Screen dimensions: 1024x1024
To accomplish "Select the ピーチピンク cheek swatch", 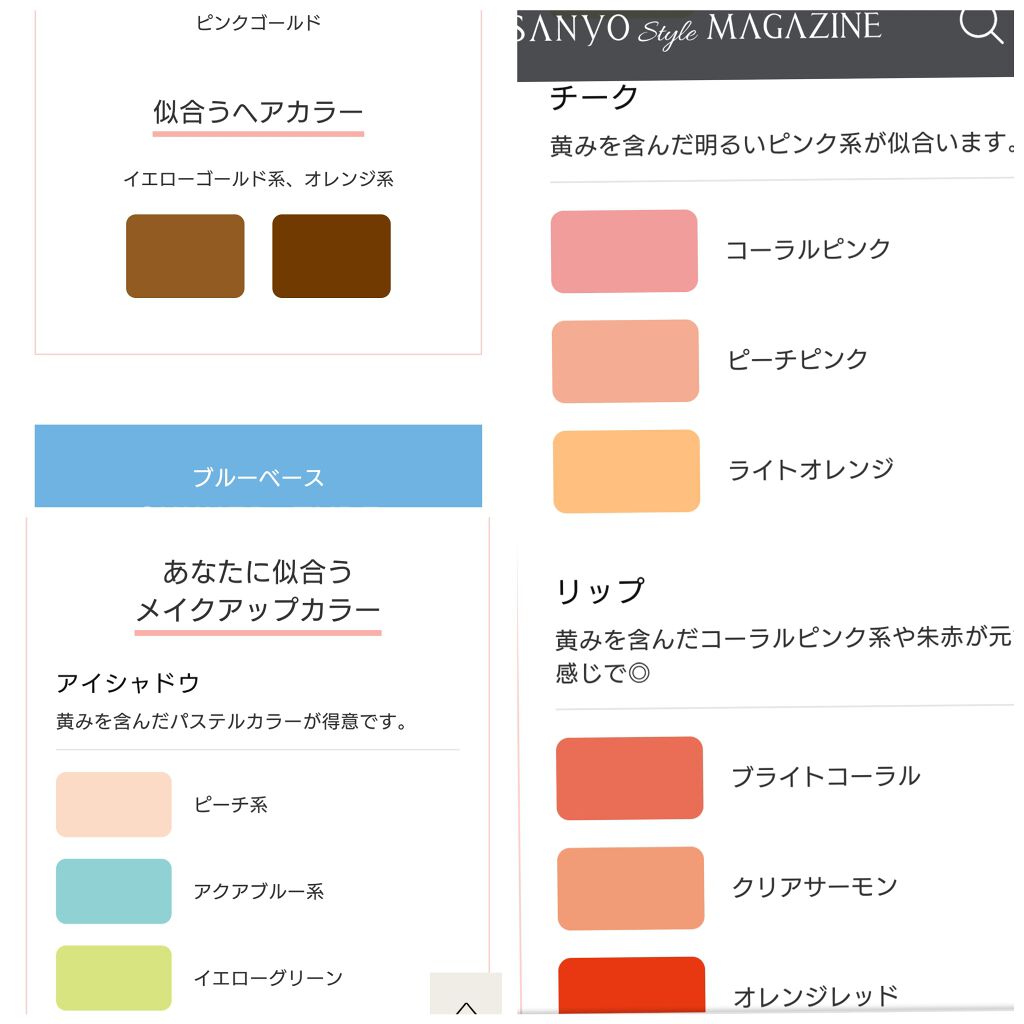I will click(624, 361).
